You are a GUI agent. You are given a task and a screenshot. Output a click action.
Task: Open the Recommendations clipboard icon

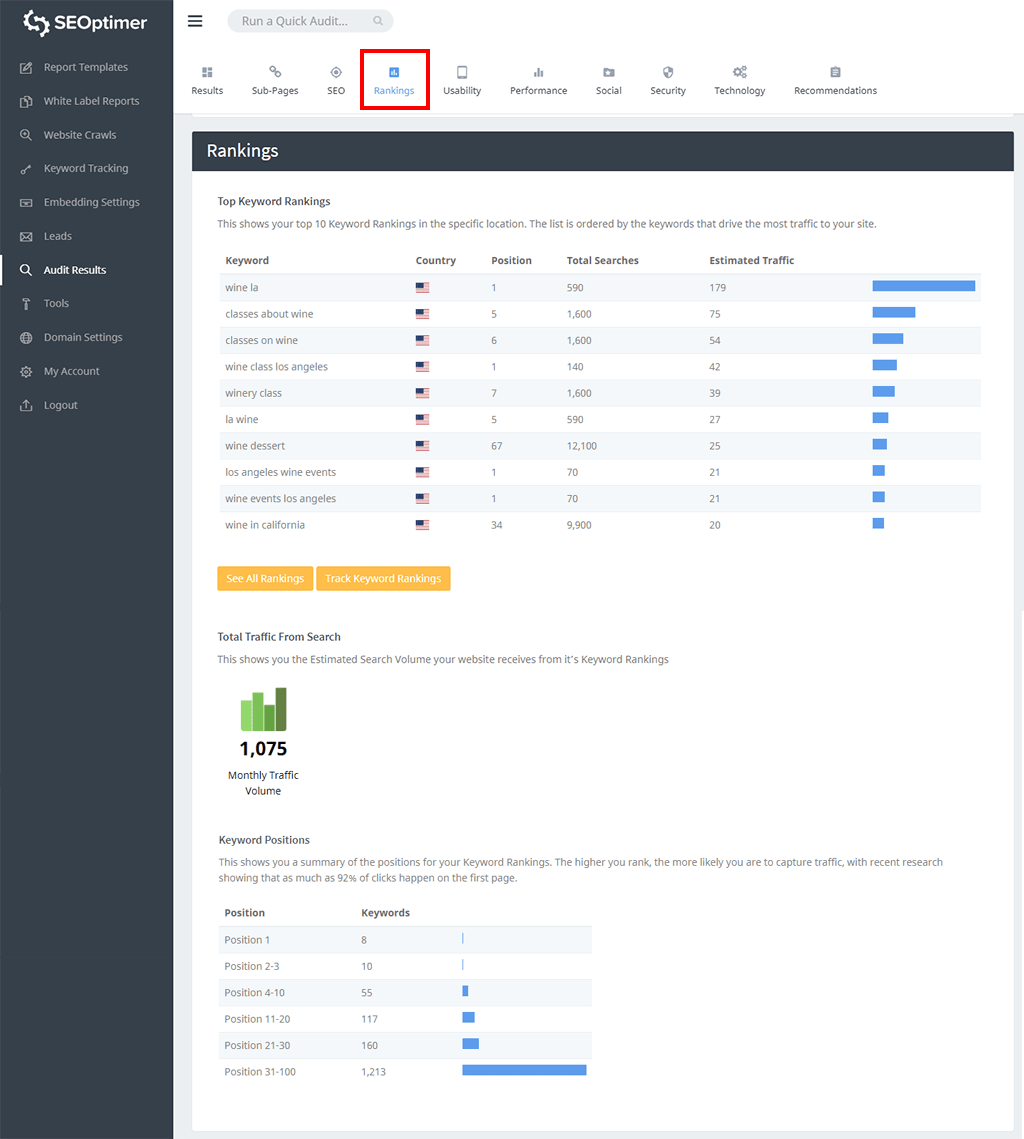point(835,72)
